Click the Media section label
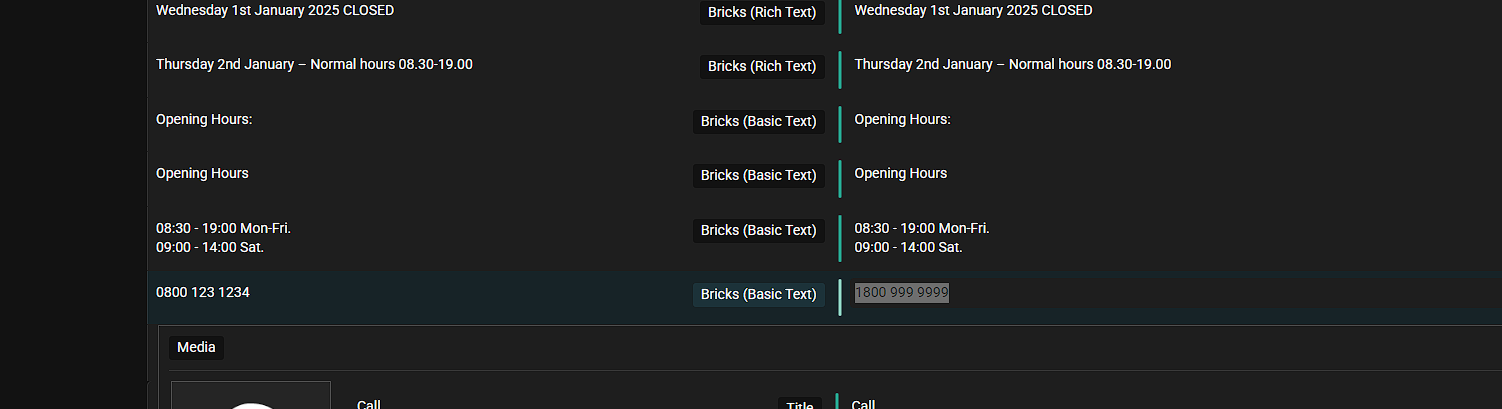The width and height of the screenshot is (1502, 409). click(196, 348)
